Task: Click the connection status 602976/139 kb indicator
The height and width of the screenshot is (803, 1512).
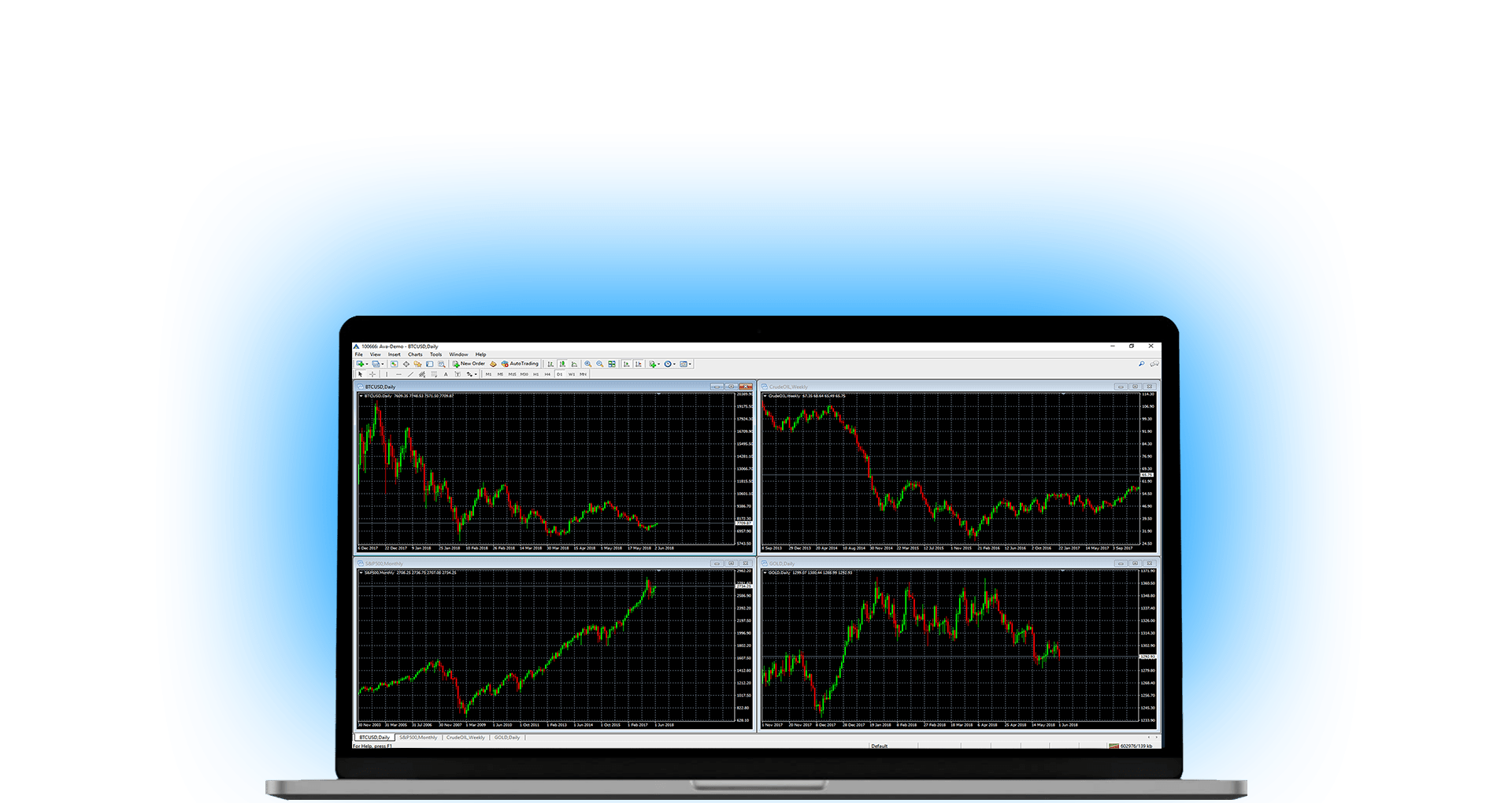Action: point(1132,746)
